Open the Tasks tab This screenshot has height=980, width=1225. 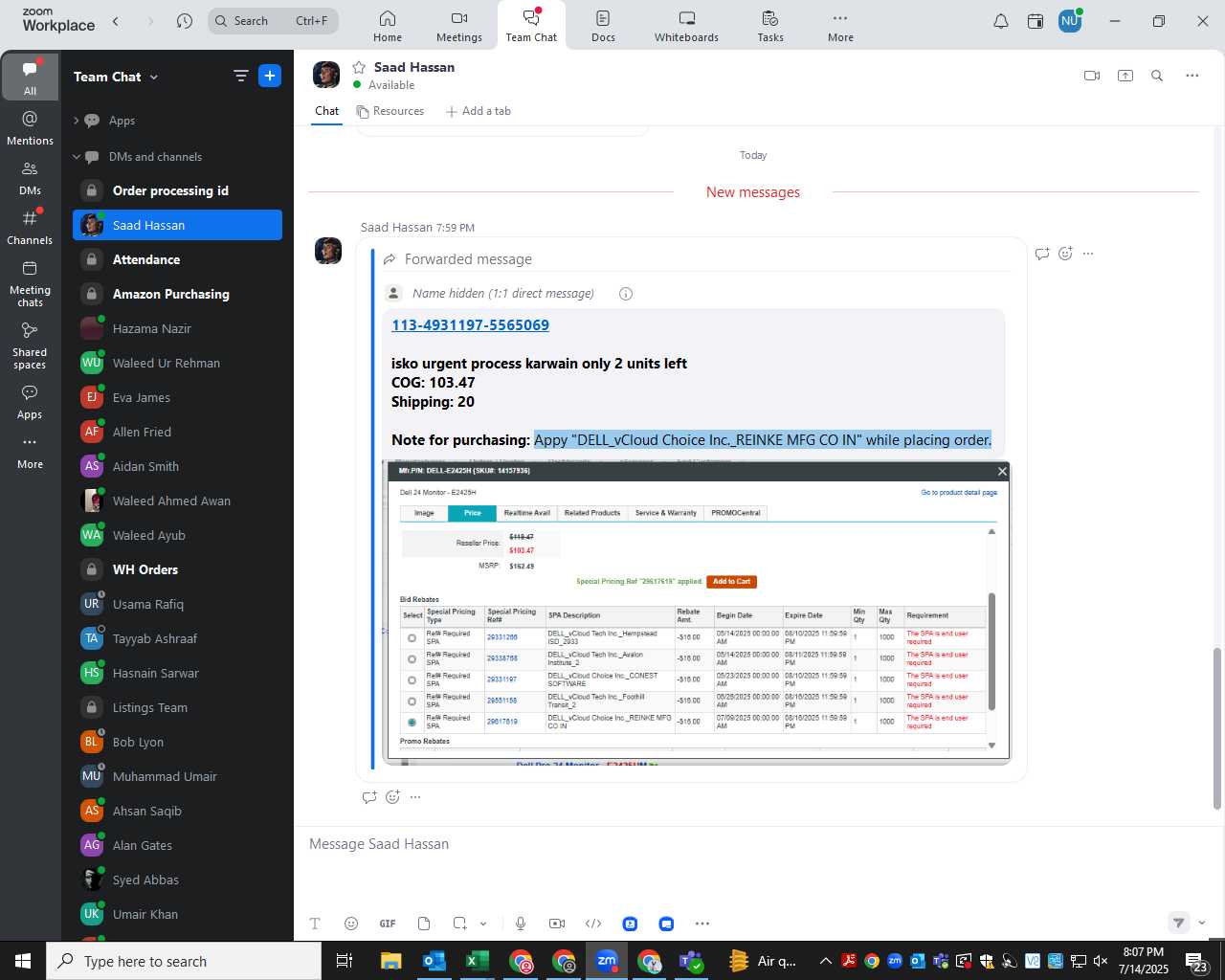[770, 26]
